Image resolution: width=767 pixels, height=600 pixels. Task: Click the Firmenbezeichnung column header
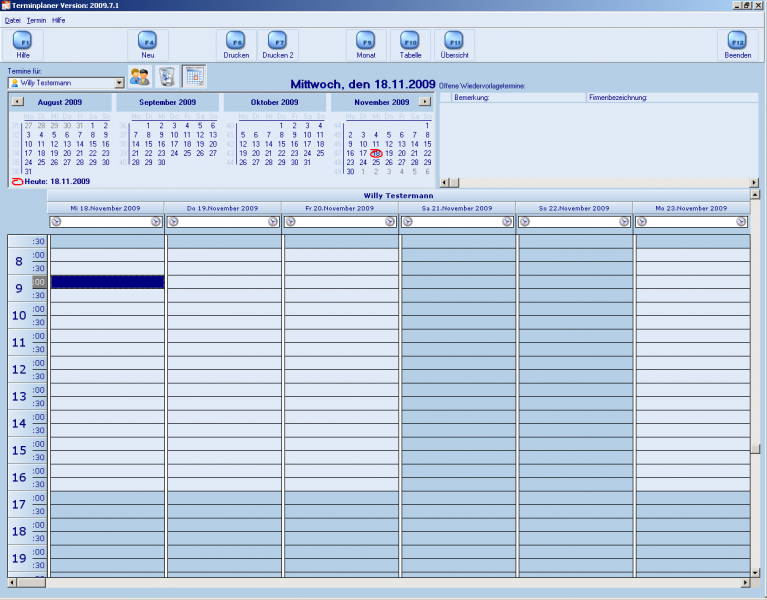pyautogui.click(x=672, y=97)
